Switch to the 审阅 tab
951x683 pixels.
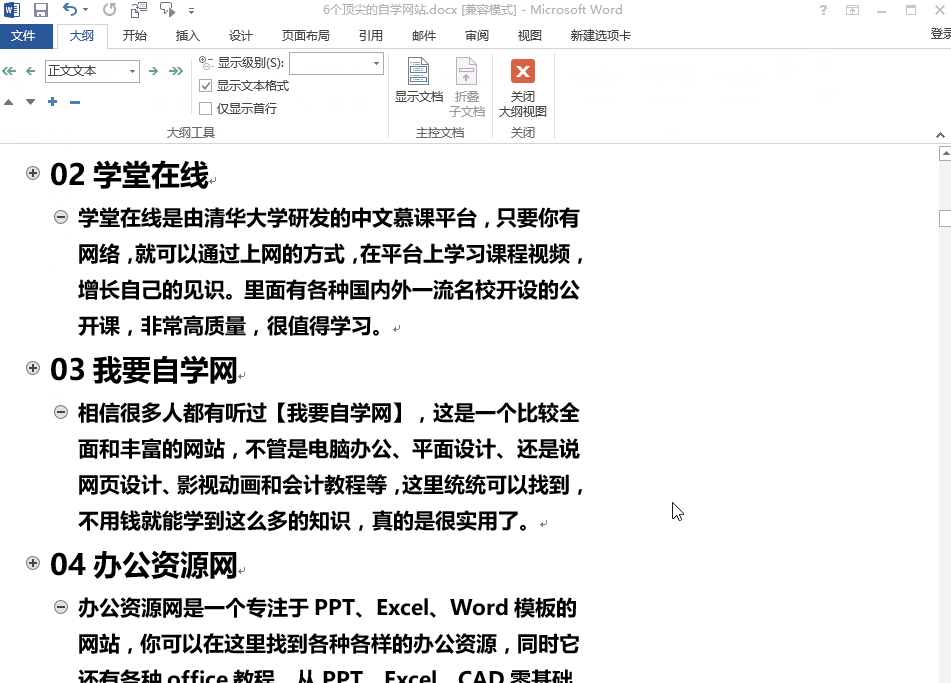477,36
